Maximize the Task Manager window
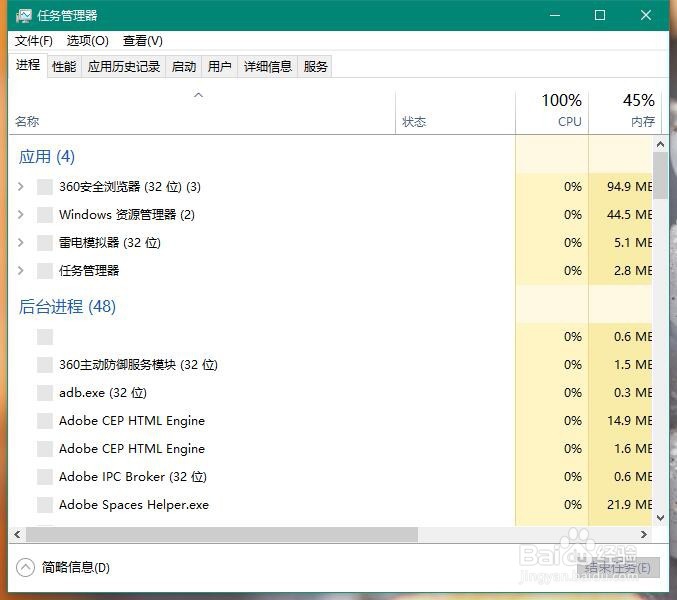 pos(600,16)
